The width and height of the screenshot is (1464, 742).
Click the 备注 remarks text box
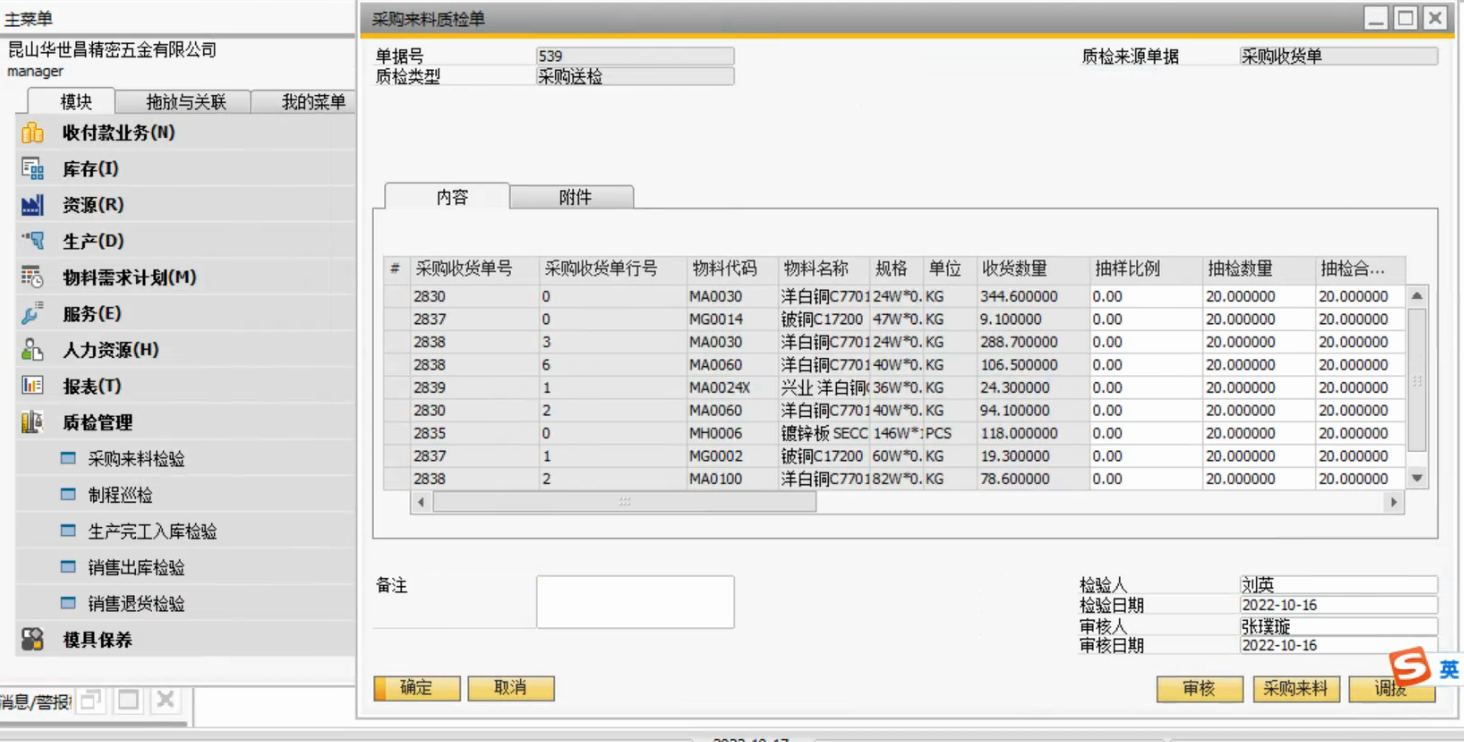point(635,602)
